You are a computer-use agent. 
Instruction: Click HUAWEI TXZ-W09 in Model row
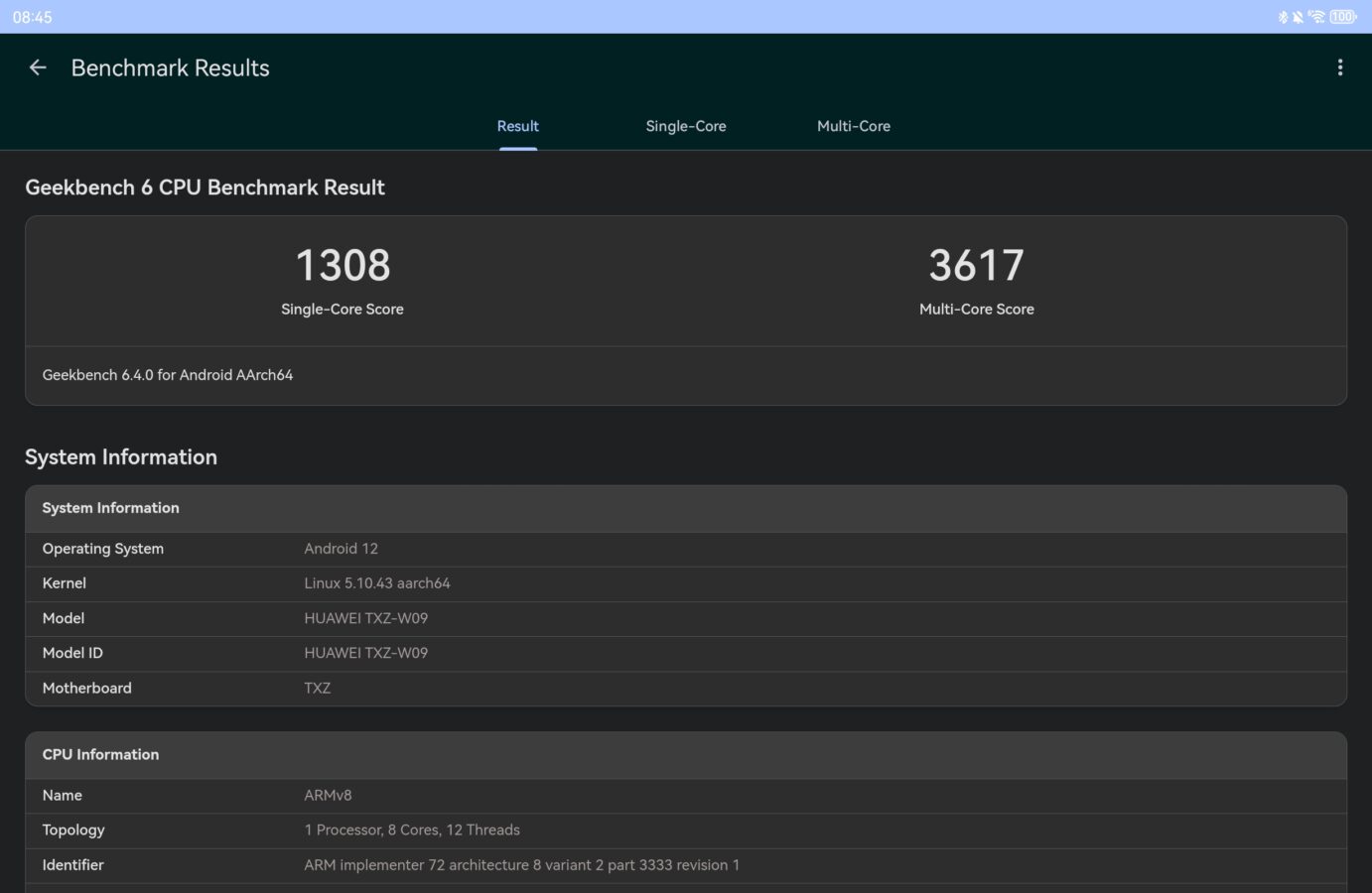tap(366, 618)
